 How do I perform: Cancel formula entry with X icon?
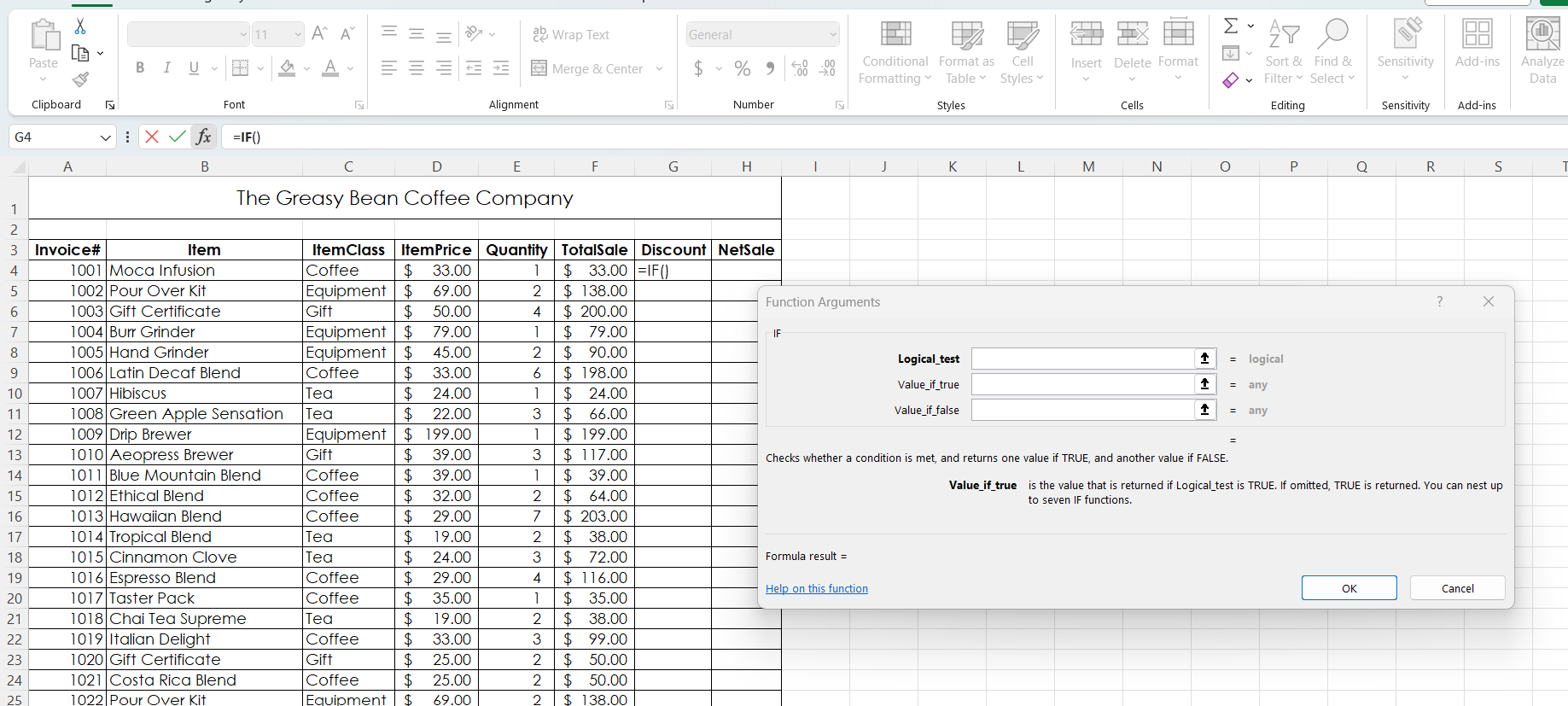click(x=152, y=137)
